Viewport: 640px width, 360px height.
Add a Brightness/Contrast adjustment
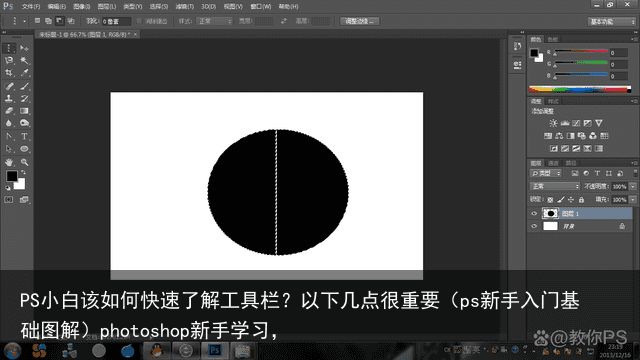click(x=553, y=123)
